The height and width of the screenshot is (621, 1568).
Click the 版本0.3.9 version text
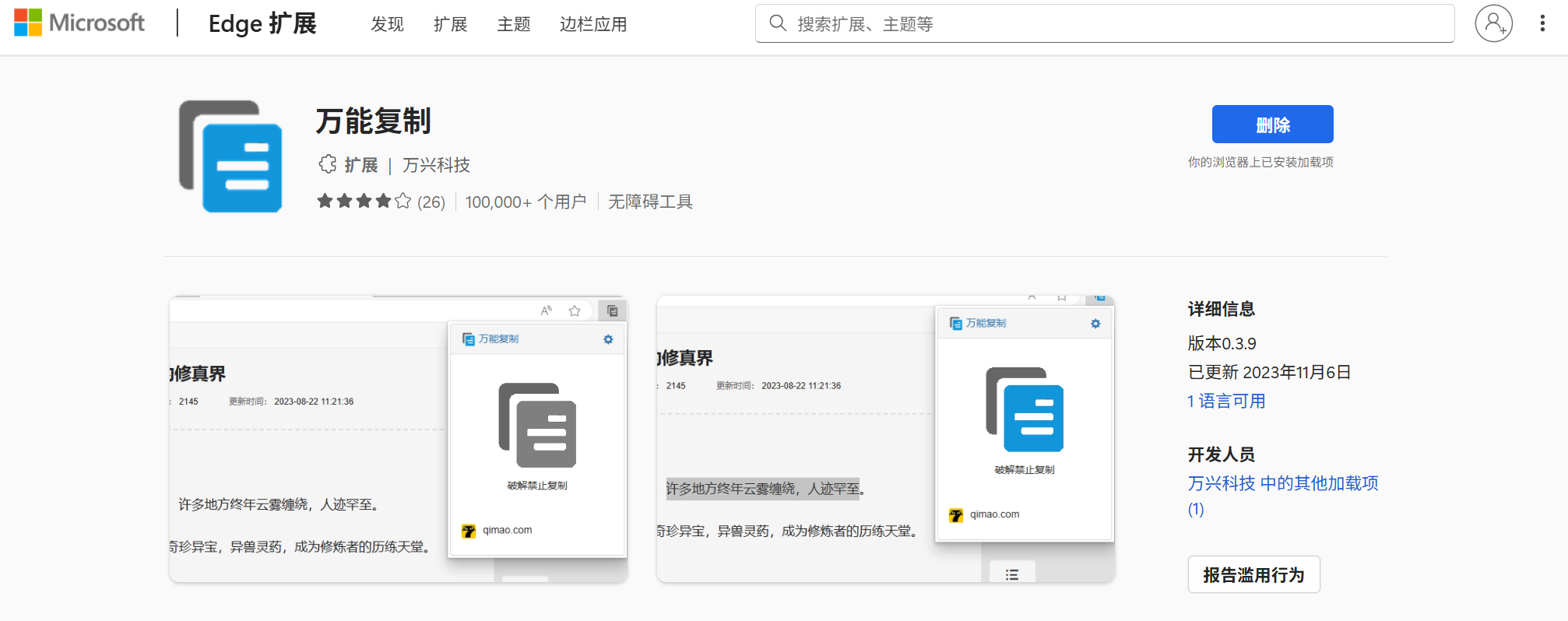pyautogui.click(x=1222, y=343)
